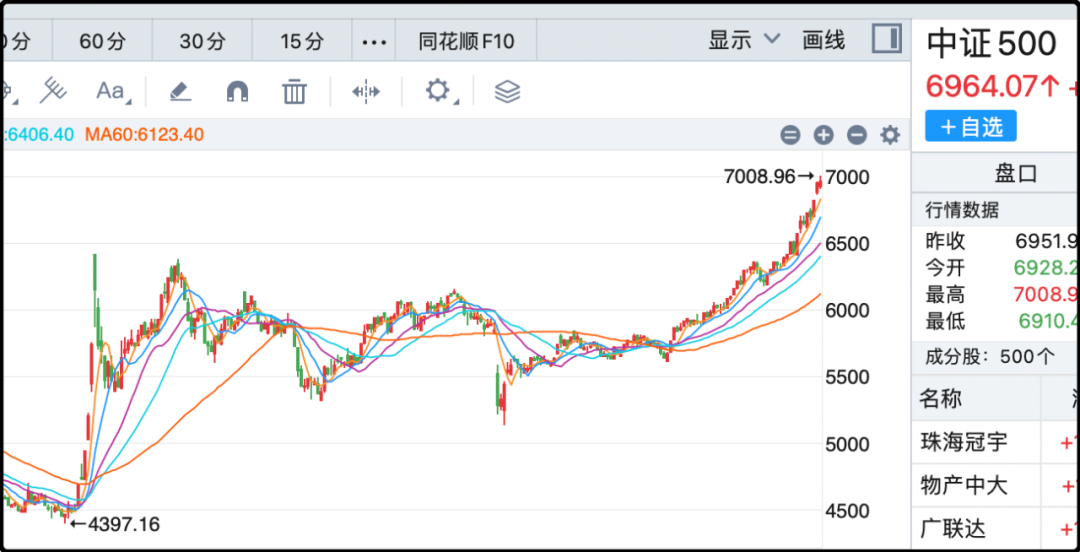The image size is (1080, 552).
Task: Switch to the 15分 period tab
Action: click(x=302, y=41)
